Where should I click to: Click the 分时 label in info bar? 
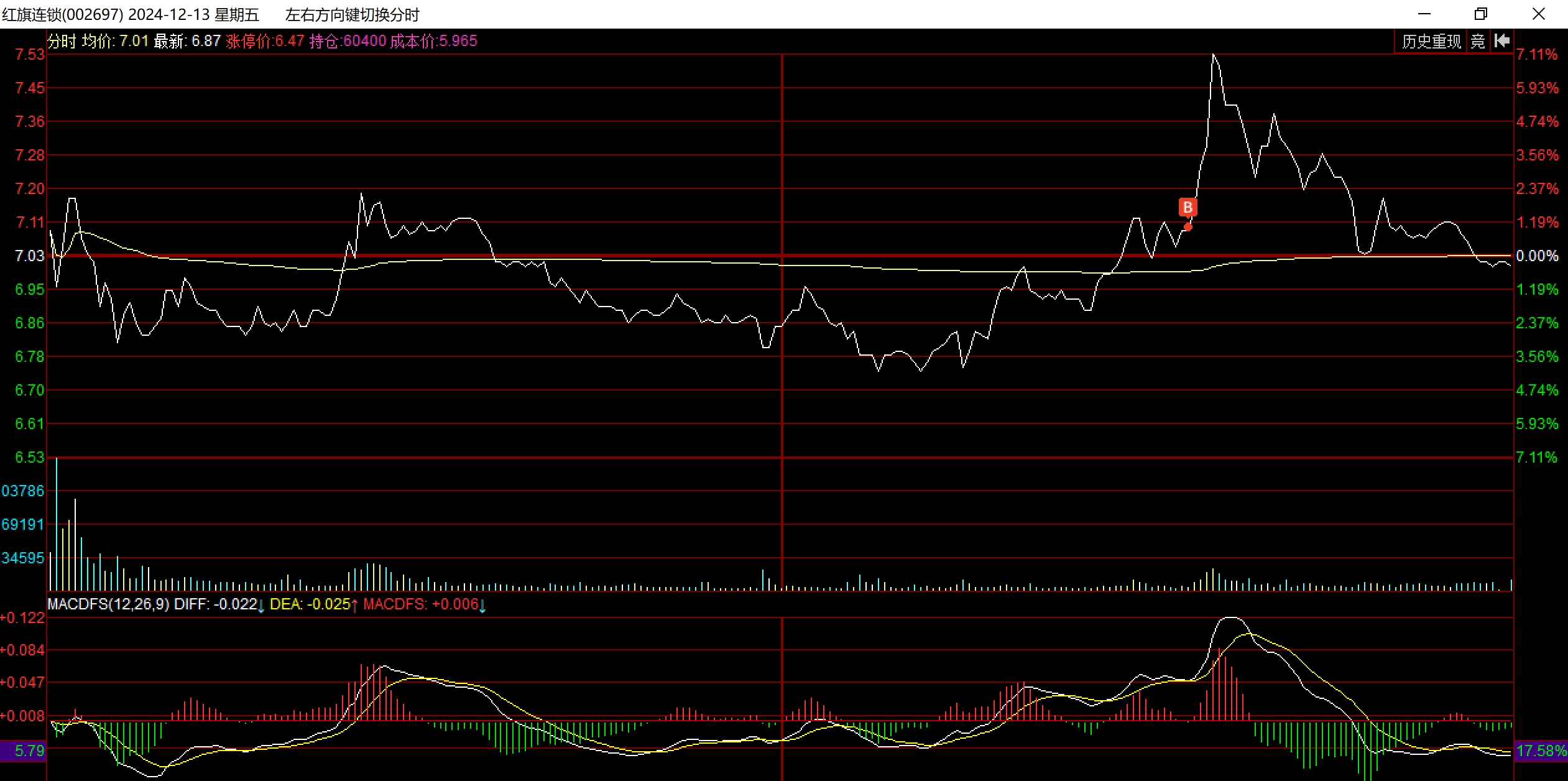[61, 41]
